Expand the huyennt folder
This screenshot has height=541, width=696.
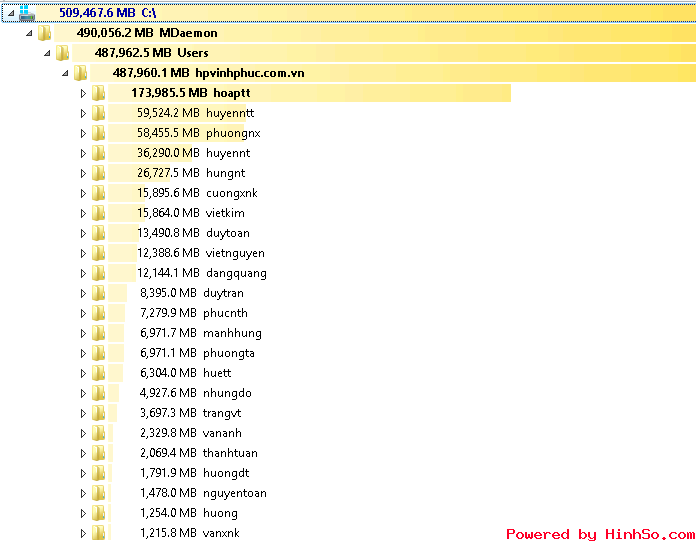pos(83,153)
